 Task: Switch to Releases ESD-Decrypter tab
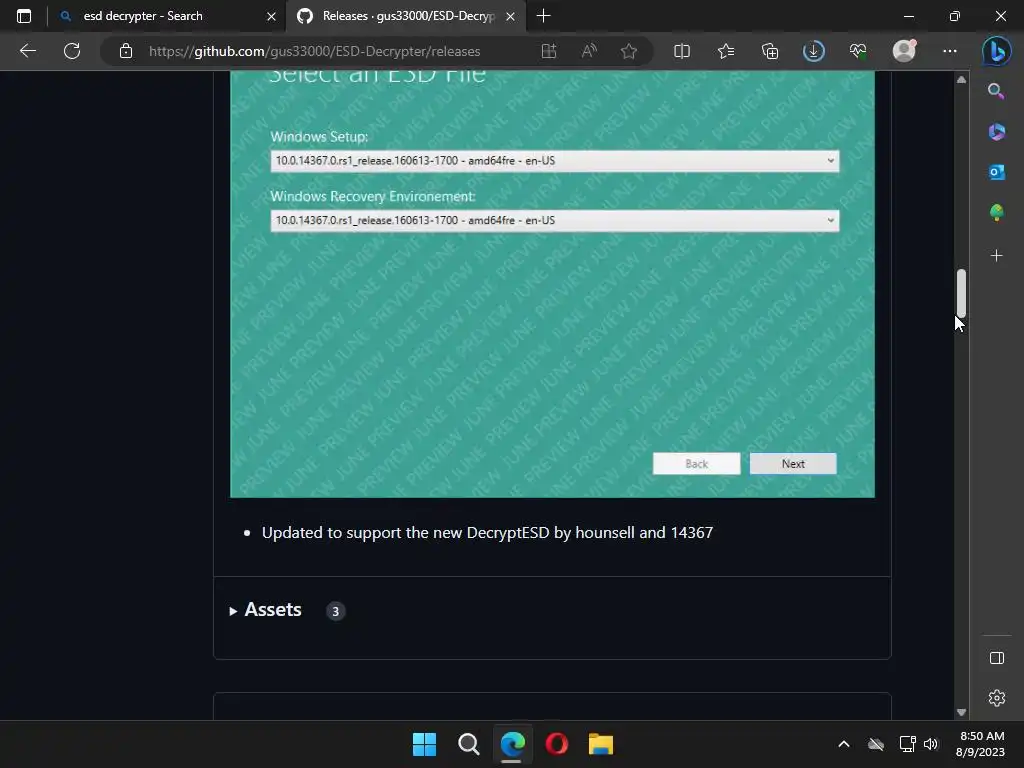tap(408, 16)
